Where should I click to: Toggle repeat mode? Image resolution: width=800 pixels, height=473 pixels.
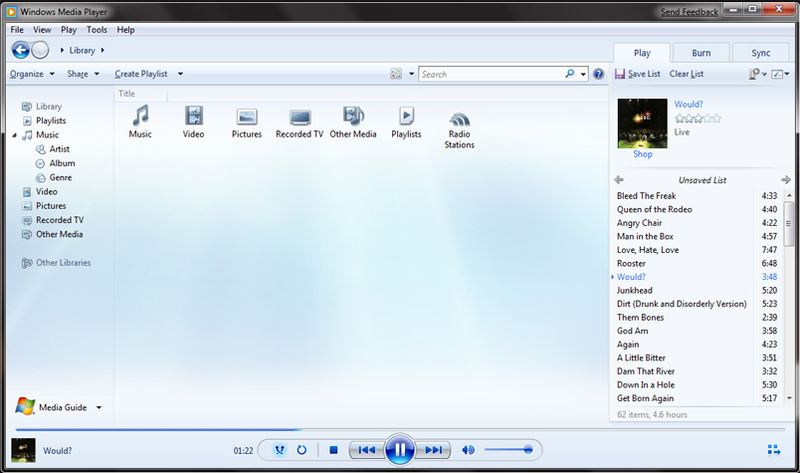[x=302, y=450]
